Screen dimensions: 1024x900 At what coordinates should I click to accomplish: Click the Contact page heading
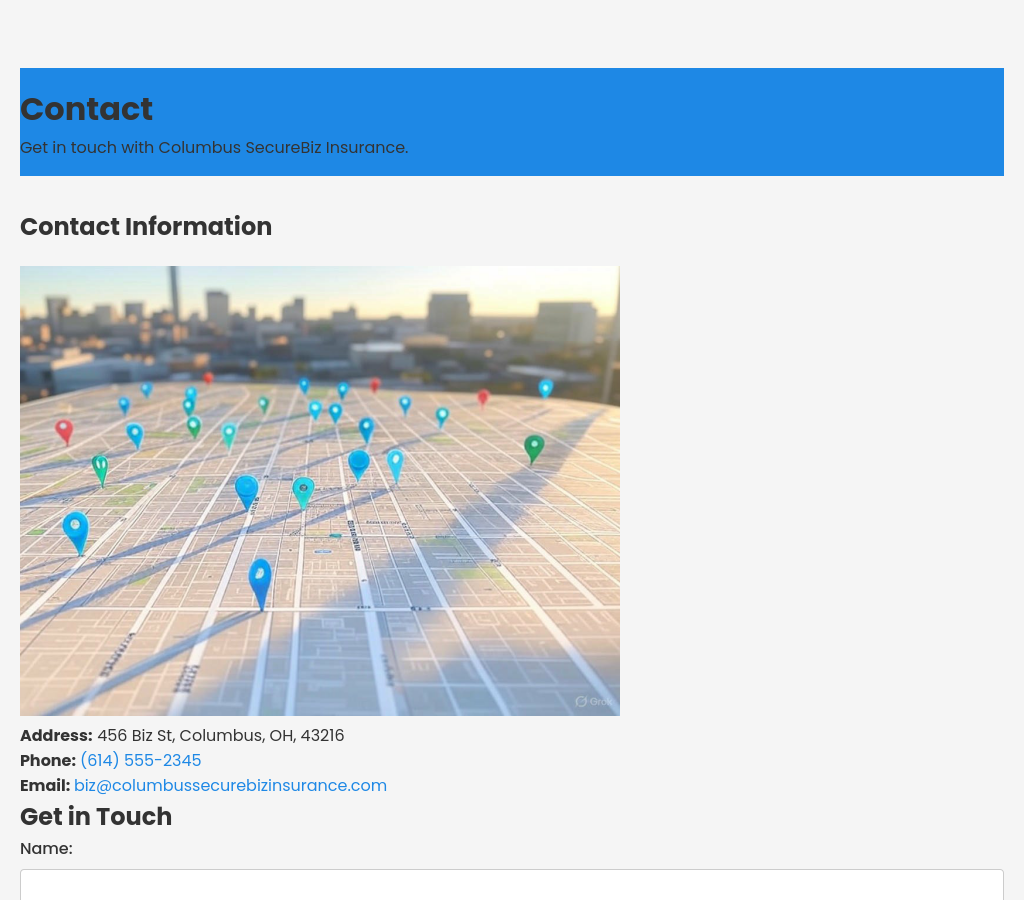(x=86, y=109)
